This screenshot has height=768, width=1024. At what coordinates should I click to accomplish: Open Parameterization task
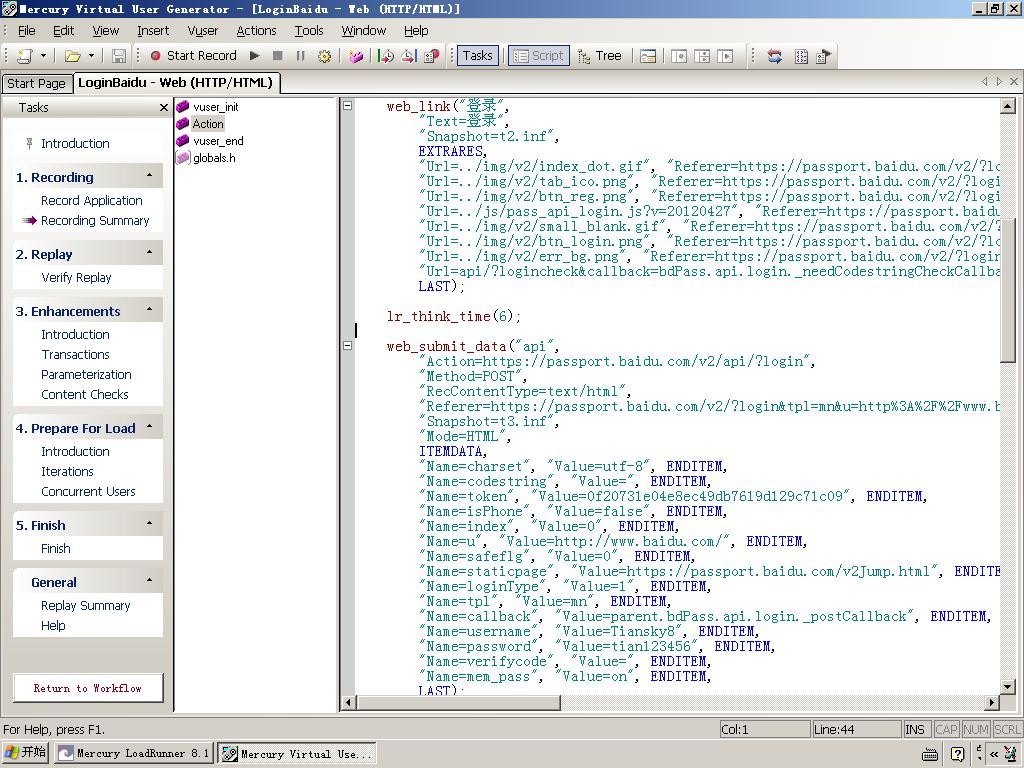(86, 375)
